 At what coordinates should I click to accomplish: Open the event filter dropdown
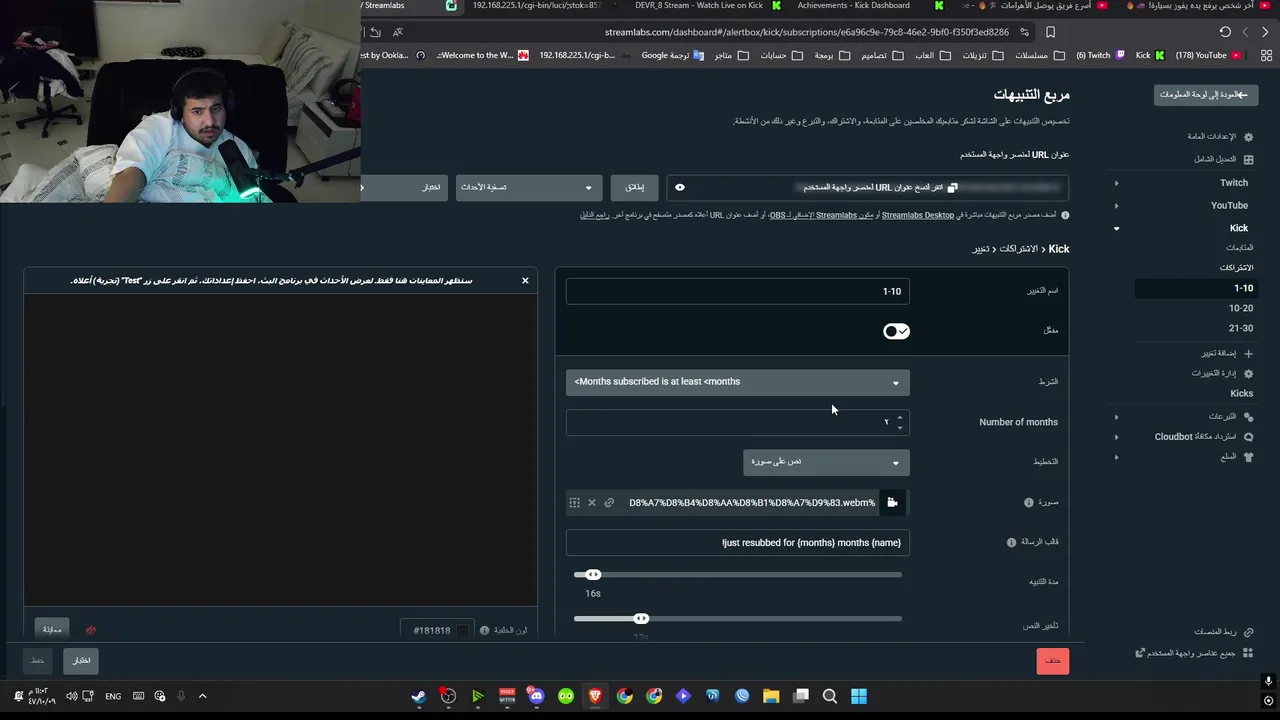tap(528, 187)
